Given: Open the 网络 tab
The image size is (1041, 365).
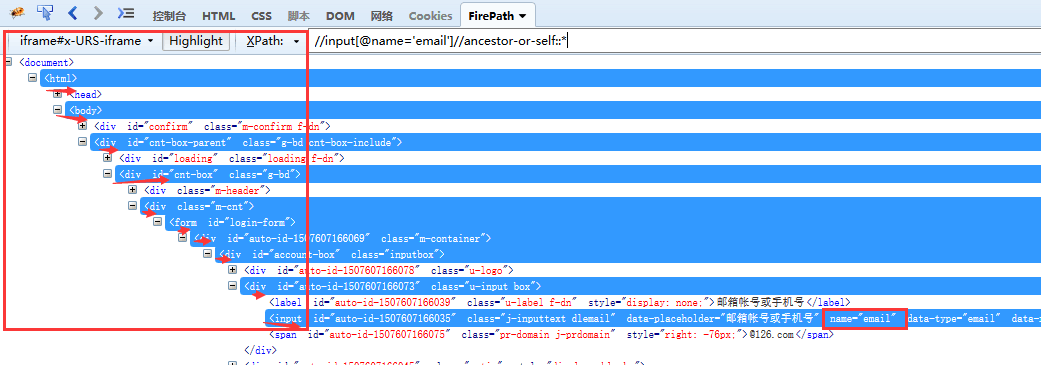Looking at the screenshot, I should [382, 15].
